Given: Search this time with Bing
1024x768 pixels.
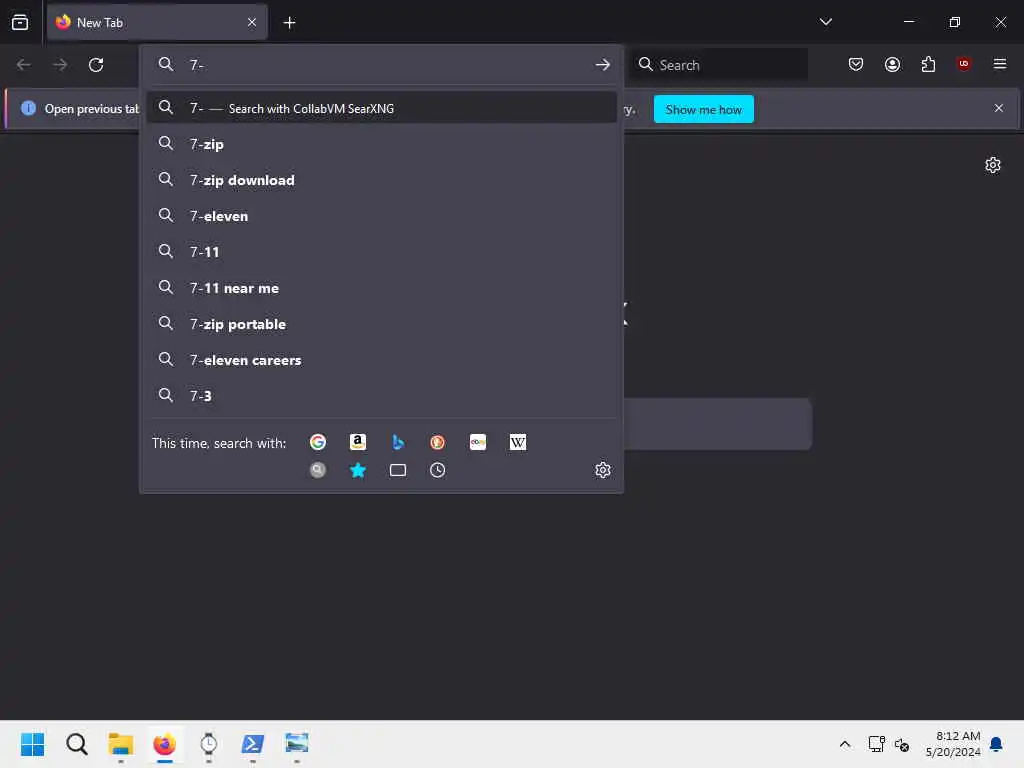Looking at the screenshot, I should coord(398,442).
